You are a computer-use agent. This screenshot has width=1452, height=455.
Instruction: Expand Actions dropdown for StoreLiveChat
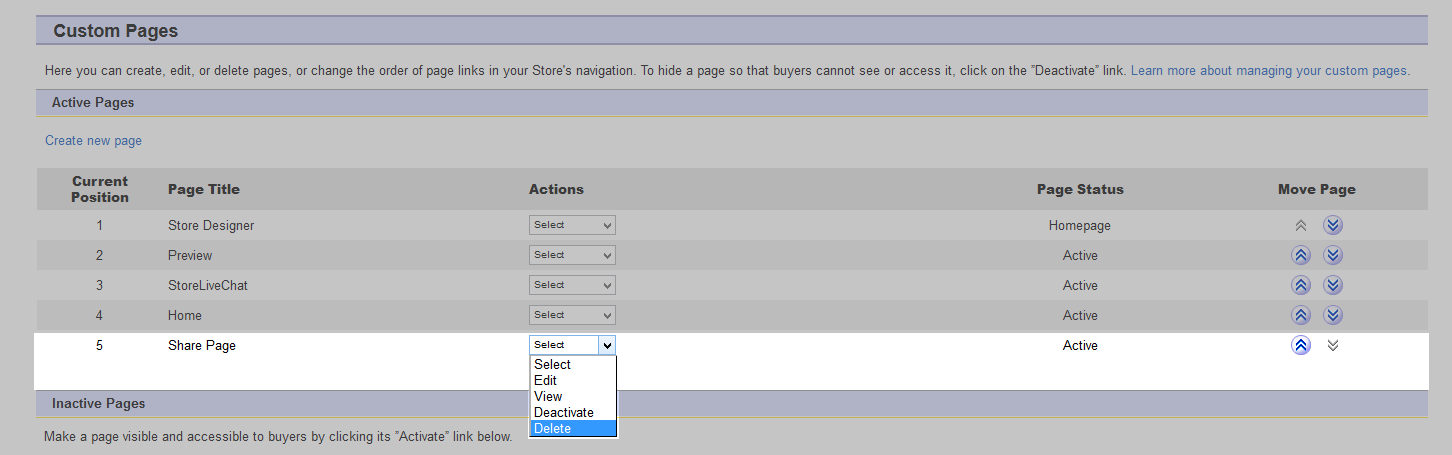click(572, 285)
